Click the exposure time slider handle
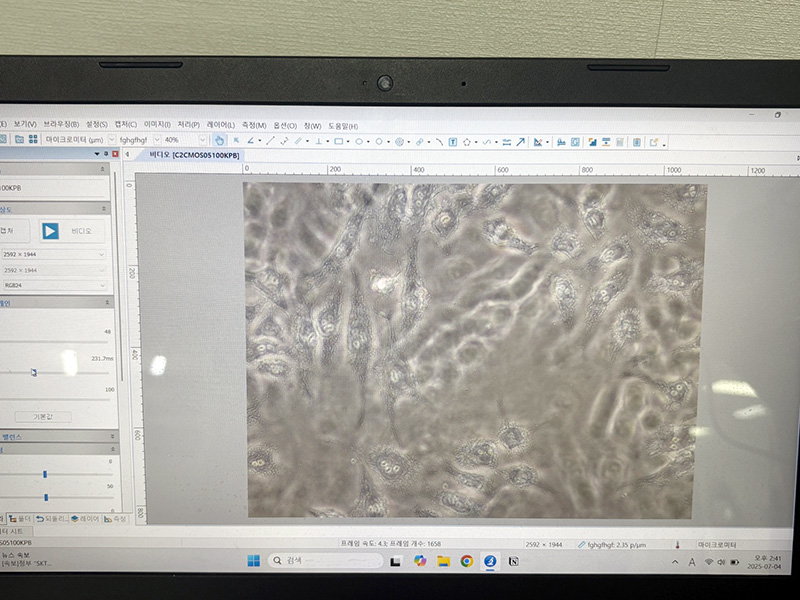Screen dimensions: 800x600 tap(33, 372)
